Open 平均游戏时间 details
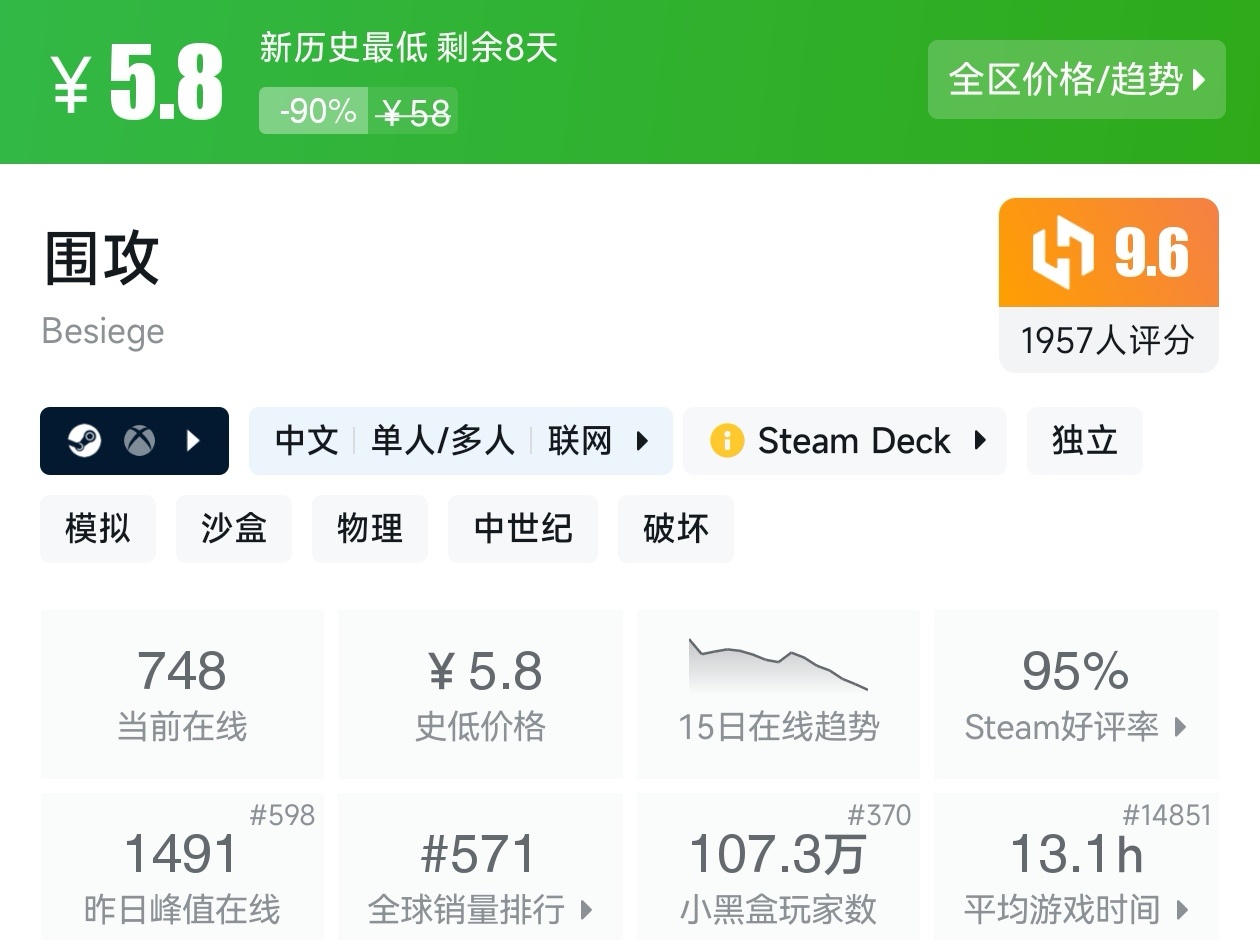 [1076, 909]
